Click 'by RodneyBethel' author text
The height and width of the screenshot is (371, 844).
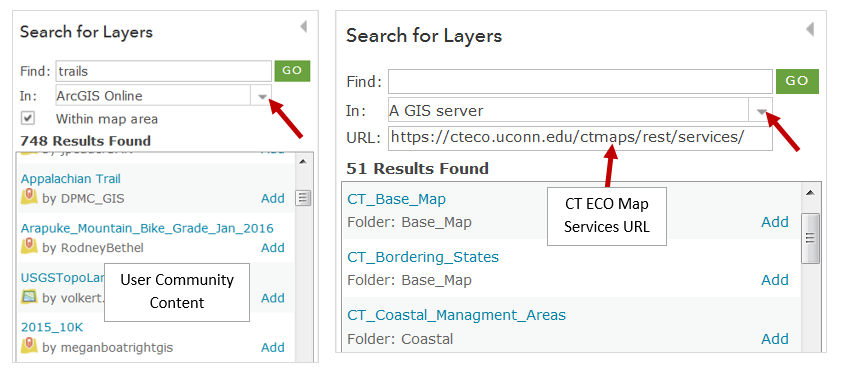[93, 248]
